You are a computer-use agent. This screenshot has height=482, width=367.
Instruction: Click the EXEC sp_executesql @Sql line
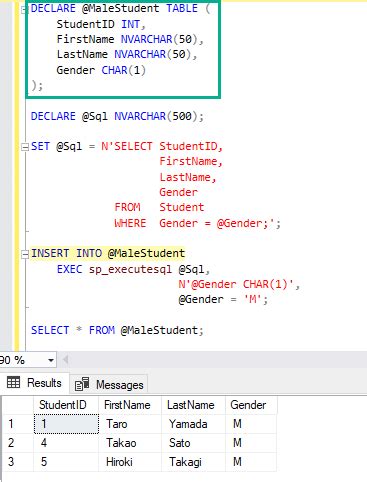[133, 269]
